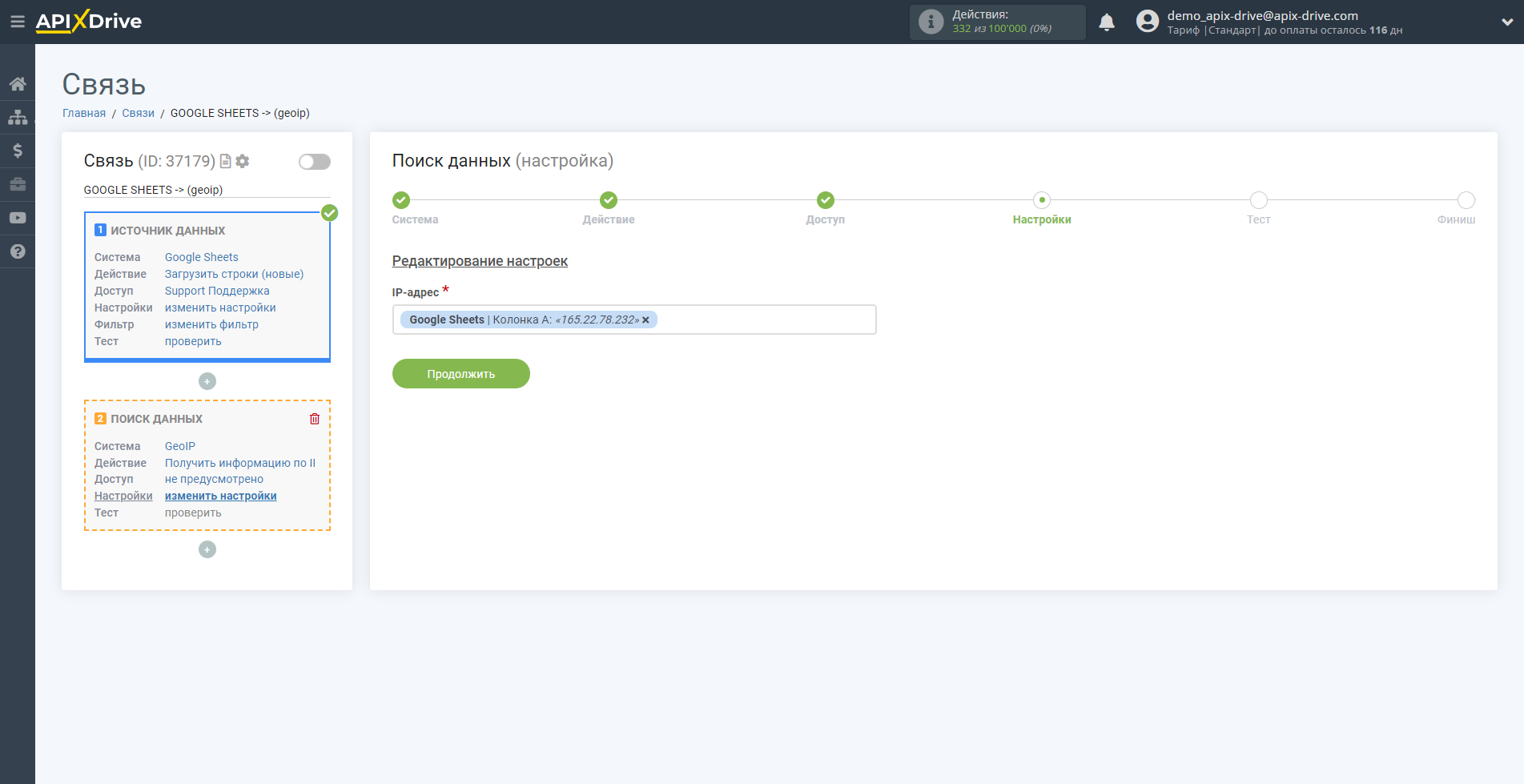This screenshot has height=784, width=1524.
Task: Click the data search проверить link
Action: tap(193, 513)
